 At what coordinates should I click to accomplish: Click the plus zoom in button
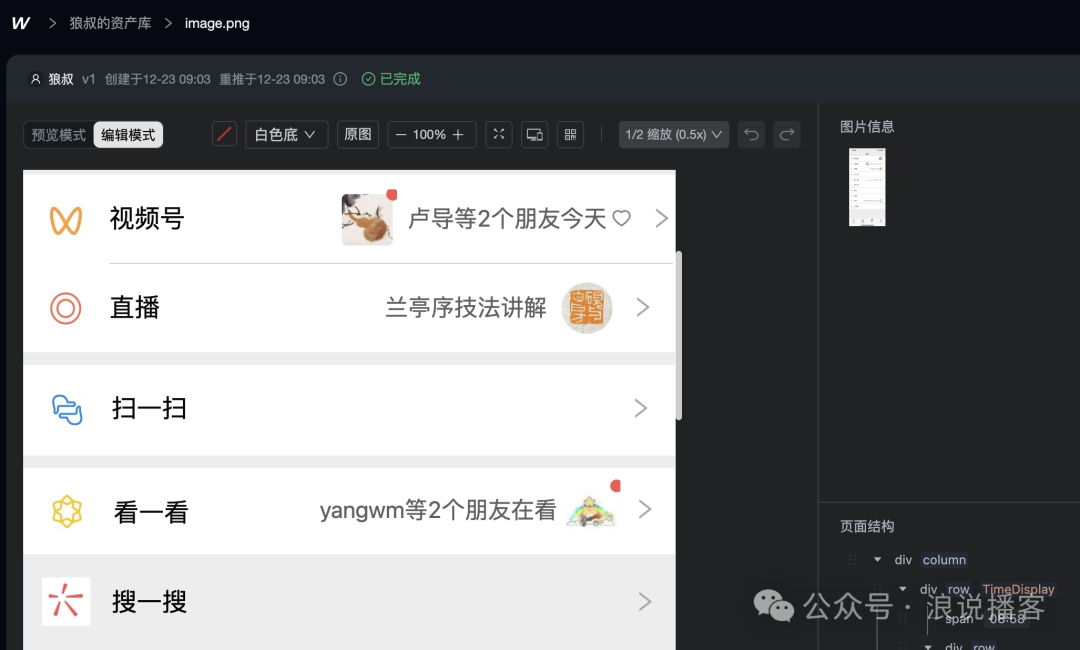point(458,135)
